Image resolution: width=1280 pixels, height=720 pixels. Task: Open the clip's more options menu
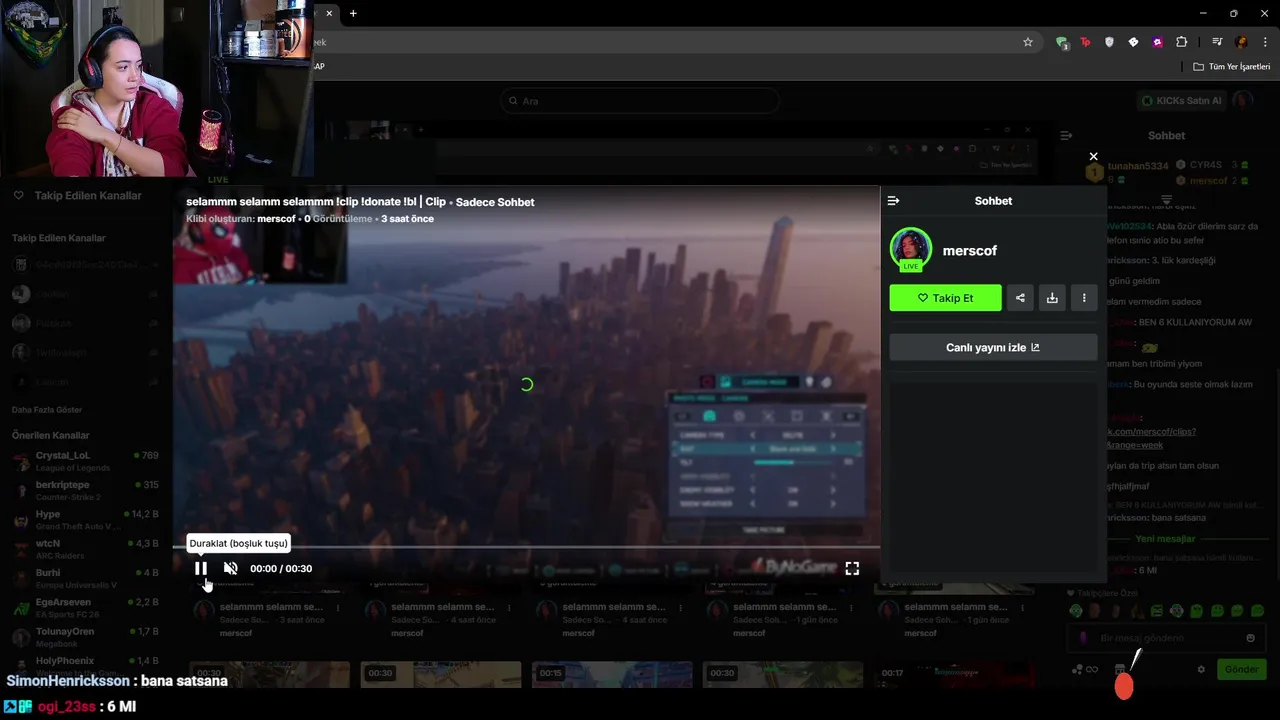[x=1084, y=298]
